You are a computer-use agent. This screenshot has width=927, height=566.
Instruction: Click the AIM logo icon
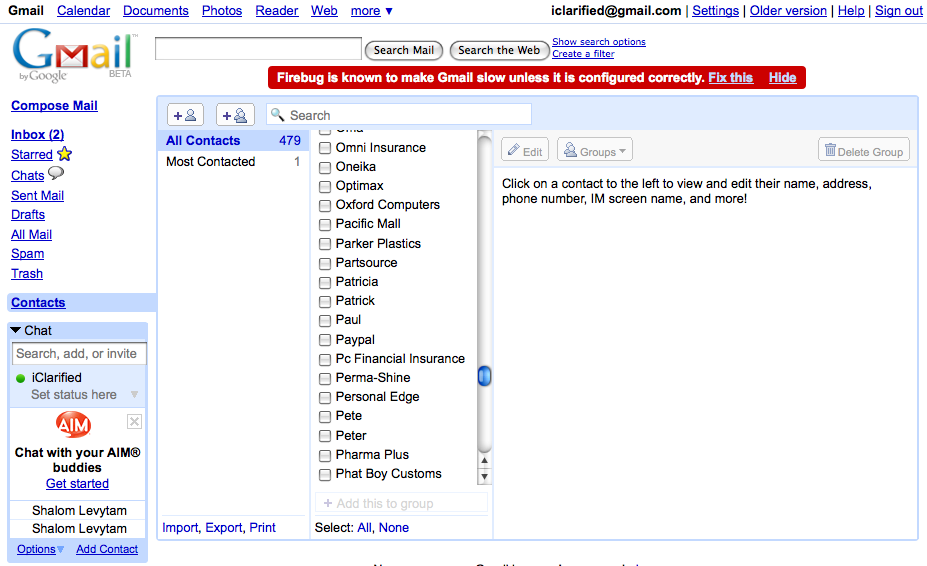tap(73, 424)
